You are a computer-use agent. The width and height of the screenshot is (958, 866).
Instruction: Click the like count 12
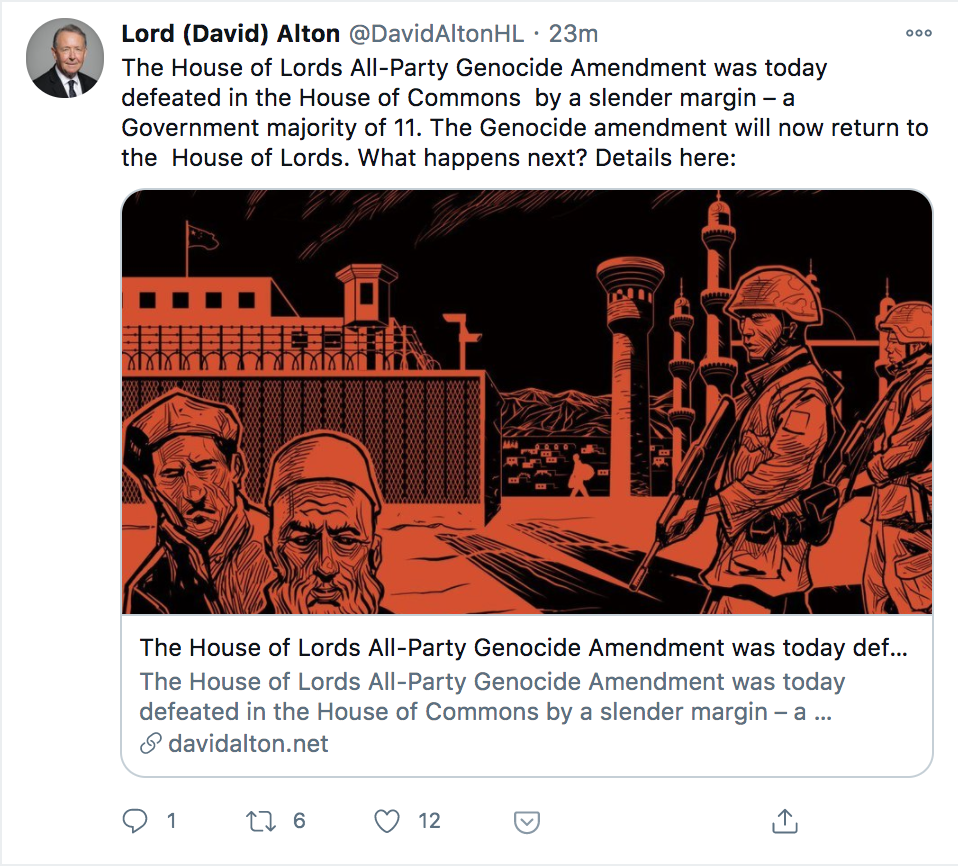(x=430, y=821)
